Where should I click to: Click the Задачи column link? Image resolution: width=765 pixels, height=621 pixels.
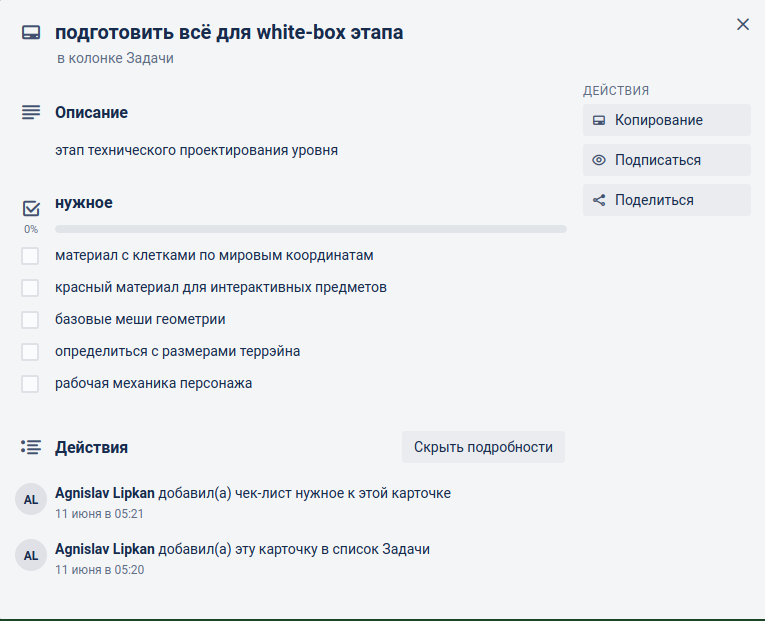point(150,58)
